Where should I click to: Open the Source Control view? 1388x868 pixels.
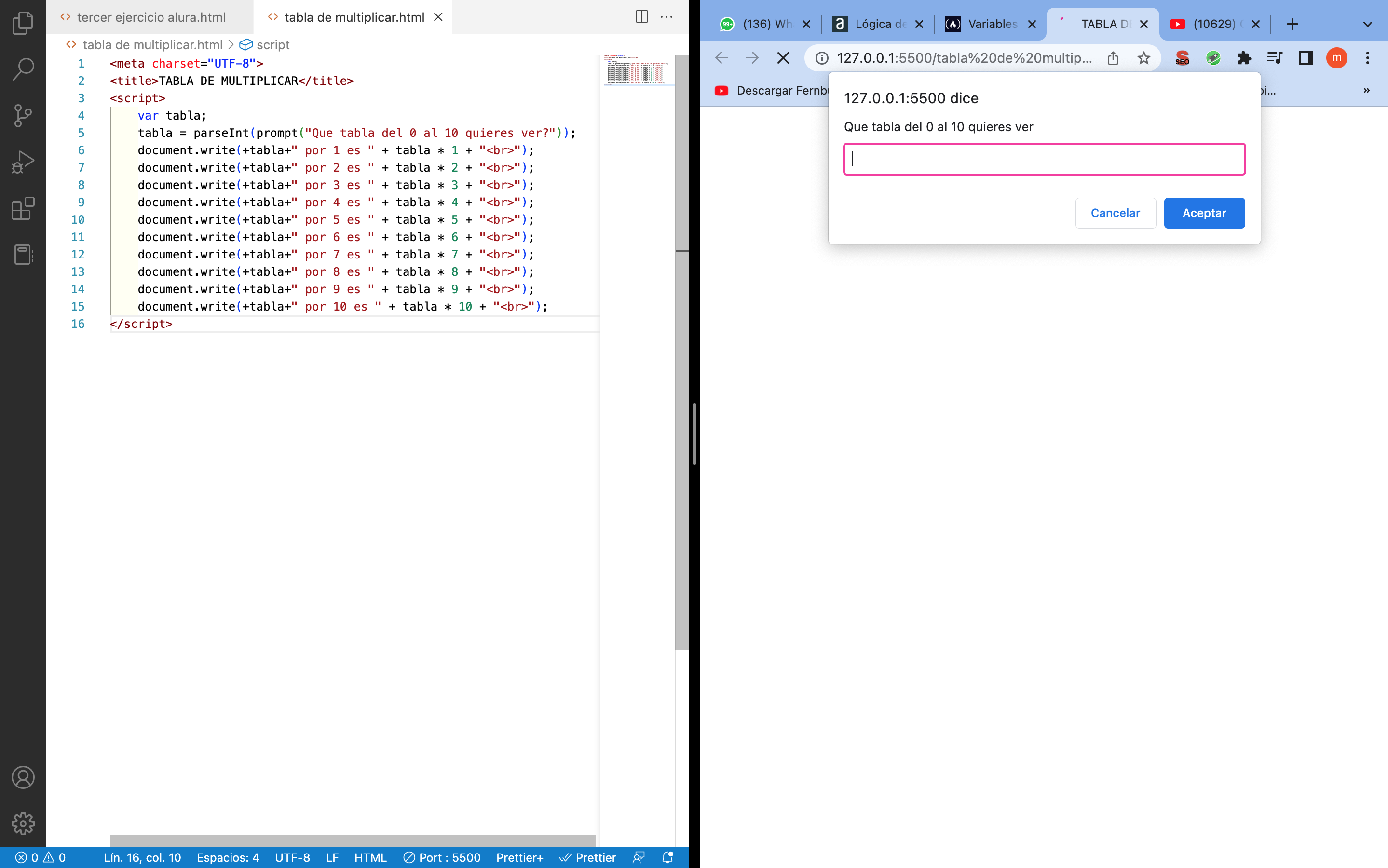23,115
